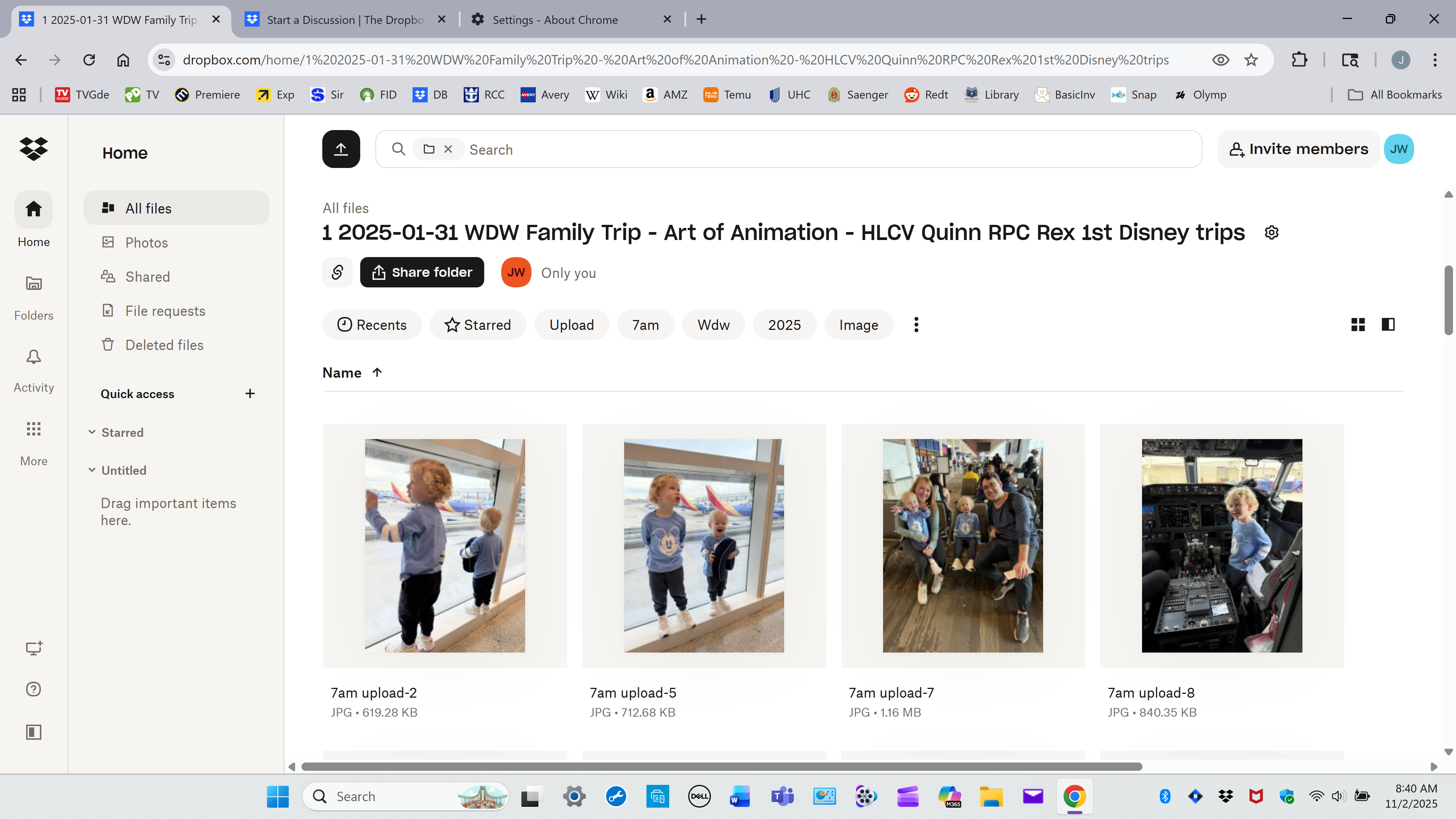Image resolution: width=1456 pixels, height=819 pixels.
Task: Add a new Quick access item
Action: point(250,394)
